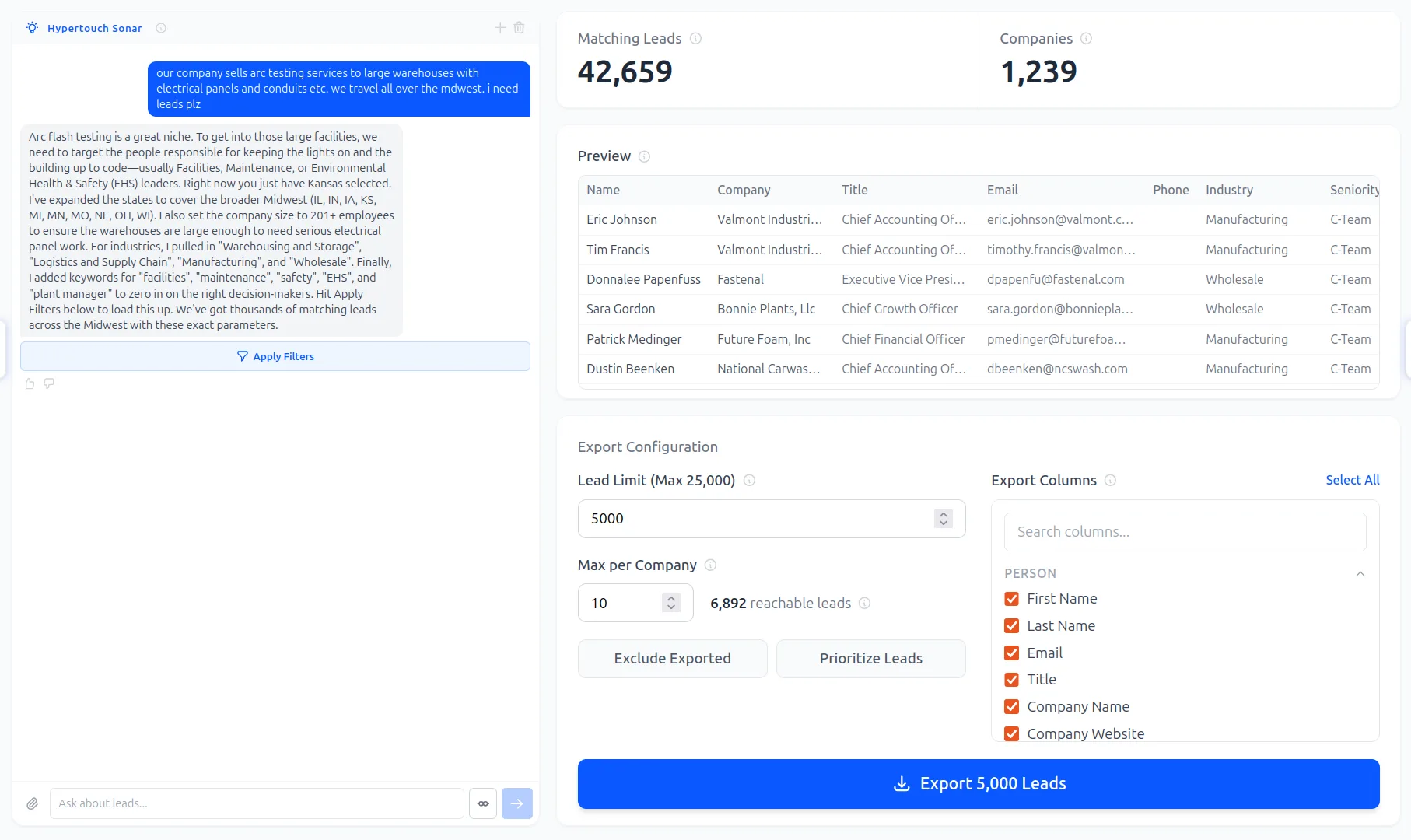The height and width of the screenshot is (840, 1411).
Task: Adjust Max per Company stepper arrows
Action: [671, 603]
